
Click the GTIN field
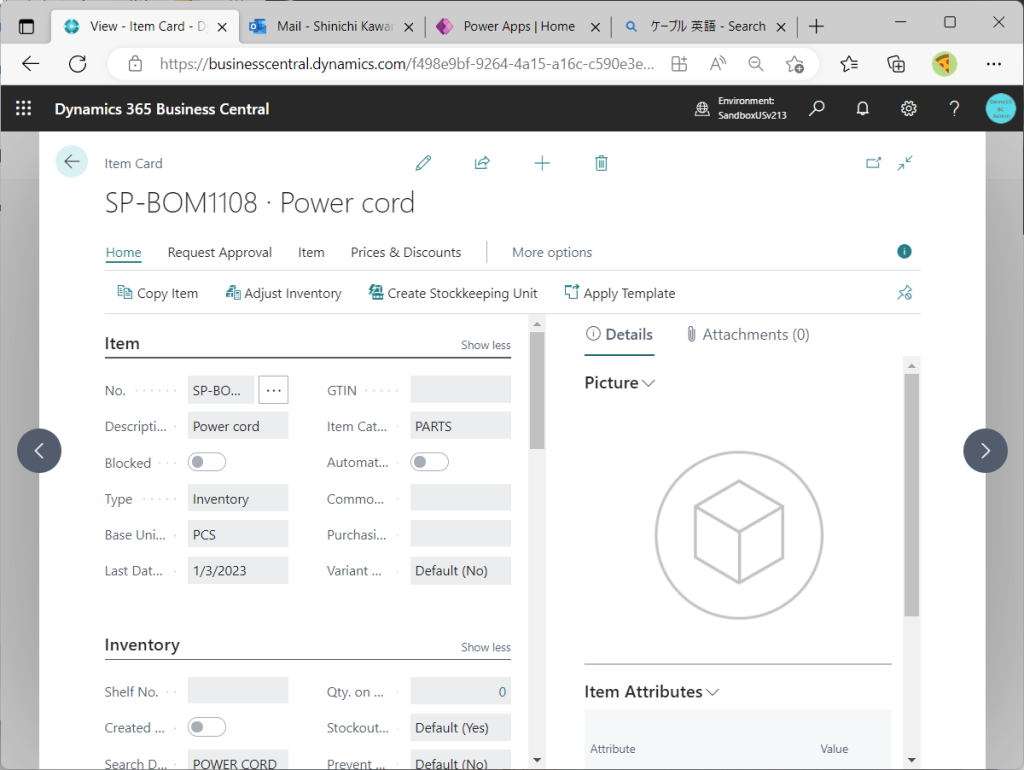pyautogui.click(x=460, y=390)
